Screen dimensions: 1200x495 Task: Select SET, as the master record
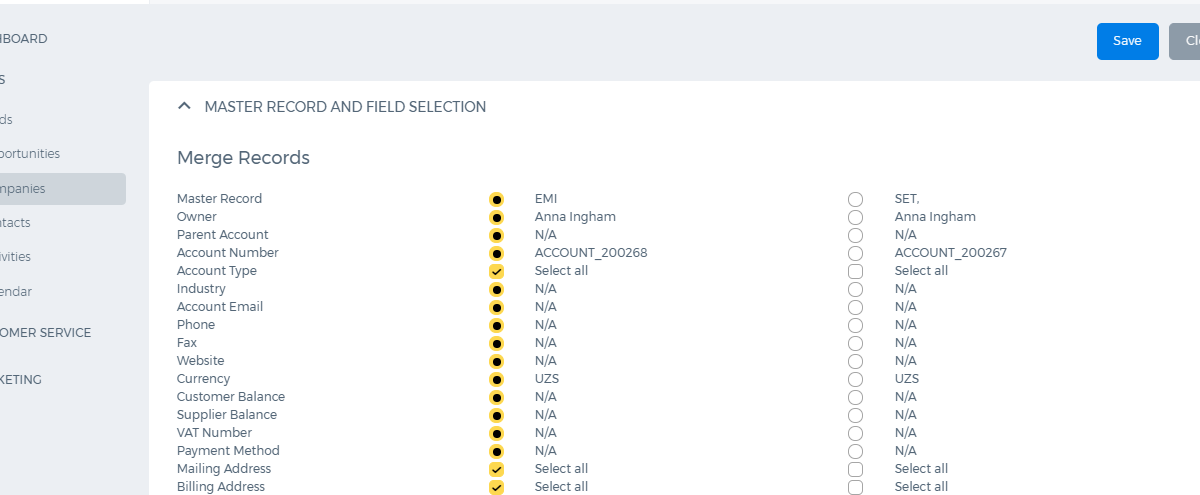pos(855,199)
